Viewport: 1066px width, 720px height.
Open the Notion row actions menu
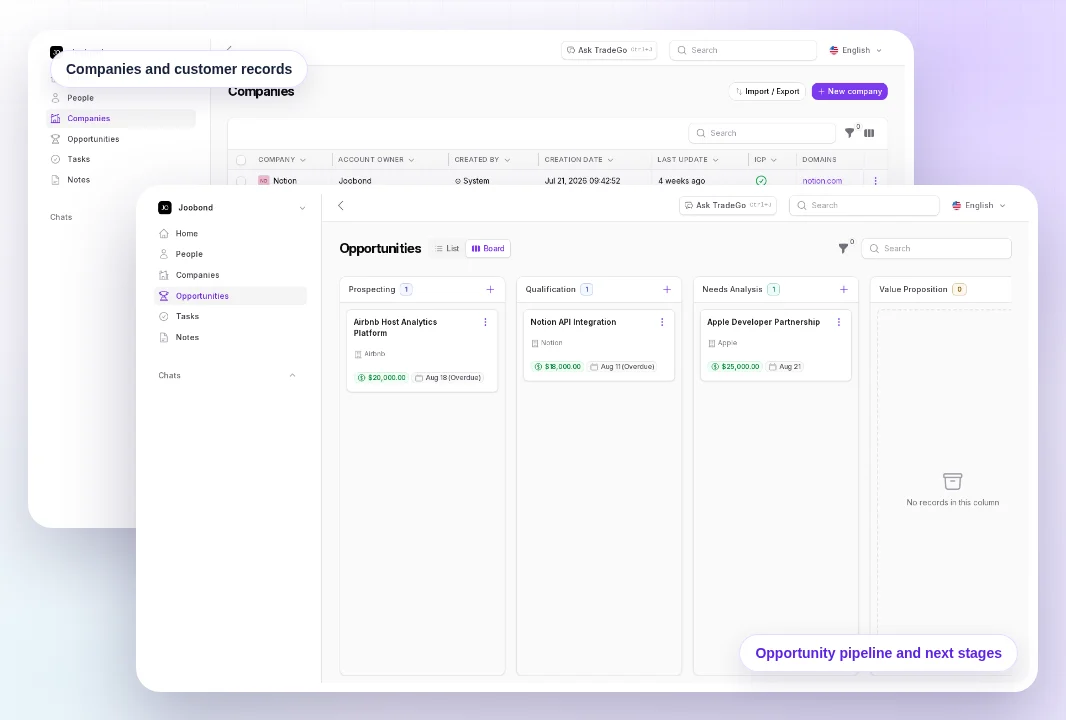point(876,181)
